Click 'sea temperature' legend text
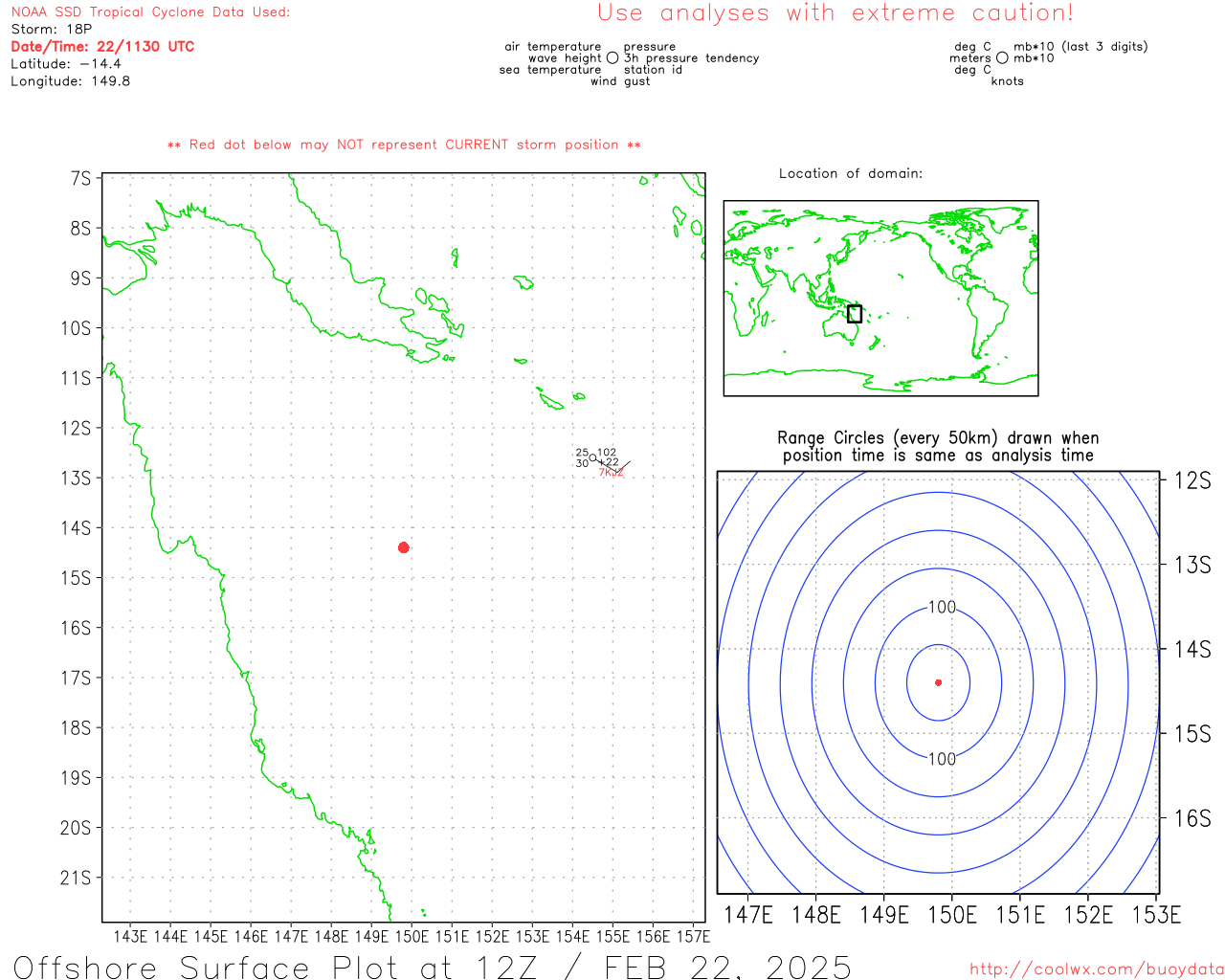The height and width of the screenshot is (980, 1225). [550, 70]
